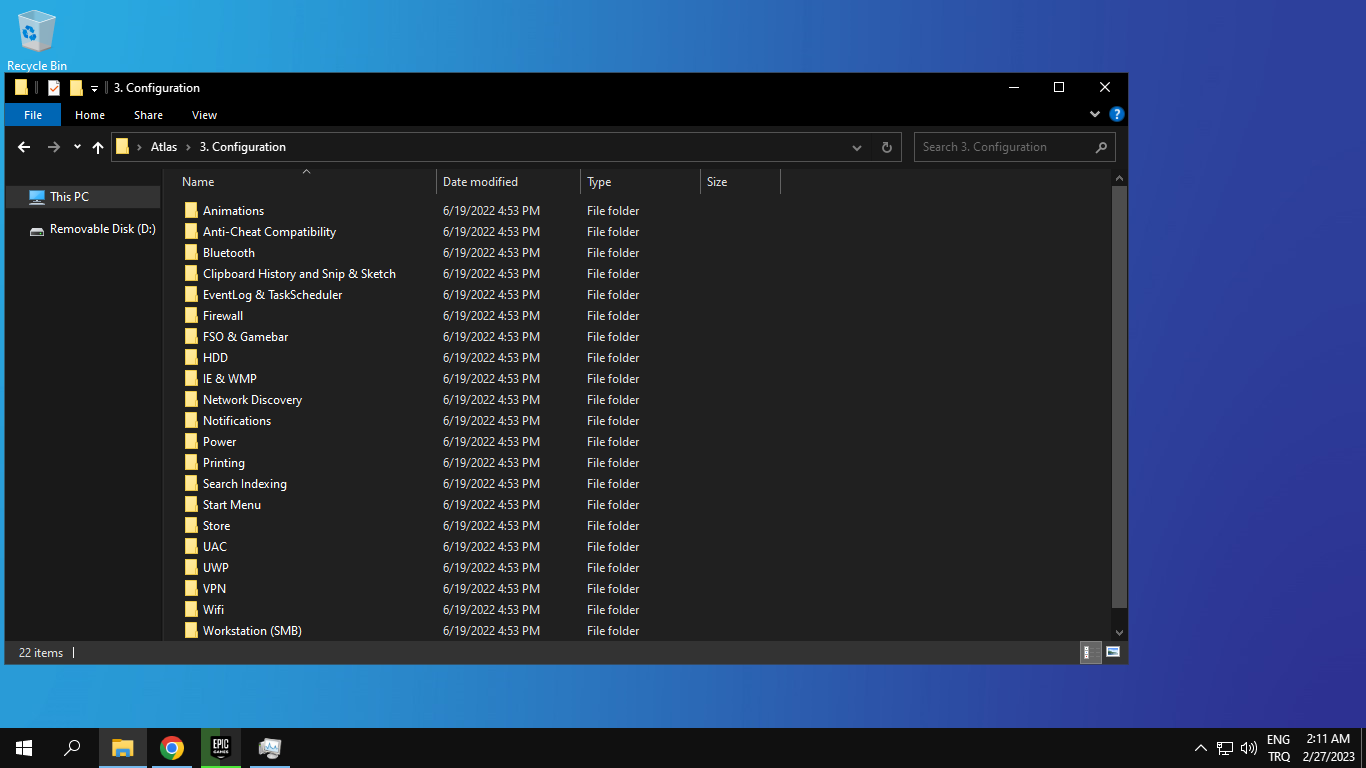Switch to the Home ribbon tab

[90, 115]
